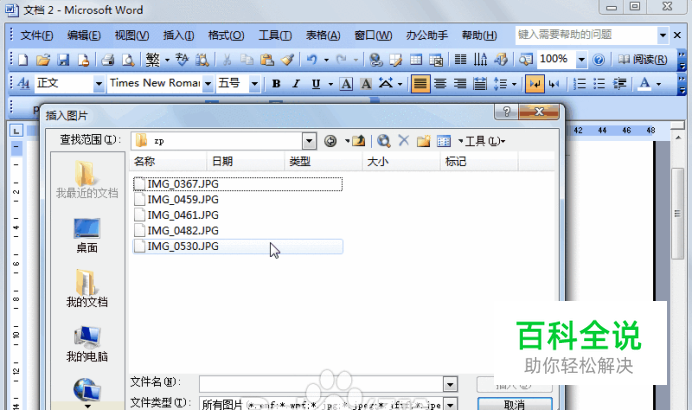Open the line spacing dropdown arrow
This screenshot has width=692, height=410.
click(514, 83)
